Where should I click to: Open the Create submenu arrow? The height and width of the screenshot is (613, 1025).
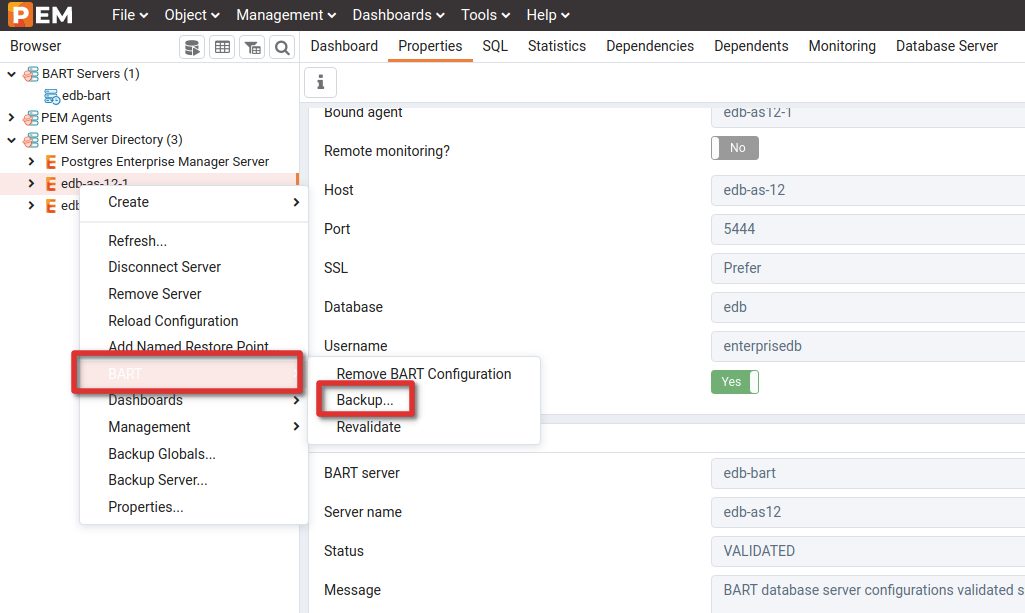[296, 202]
